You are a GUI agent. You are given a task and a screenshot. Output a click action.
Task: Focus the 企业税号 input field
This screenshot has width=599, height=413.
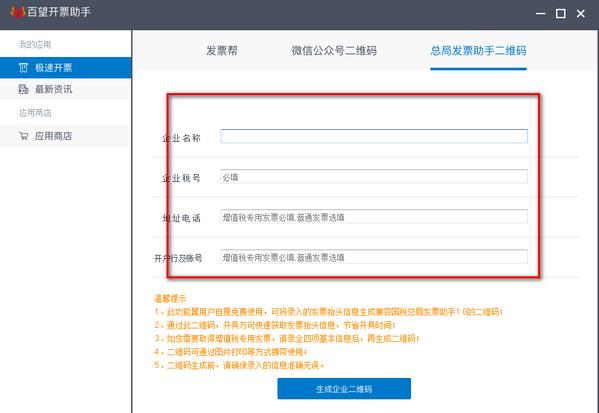(374, 177)
